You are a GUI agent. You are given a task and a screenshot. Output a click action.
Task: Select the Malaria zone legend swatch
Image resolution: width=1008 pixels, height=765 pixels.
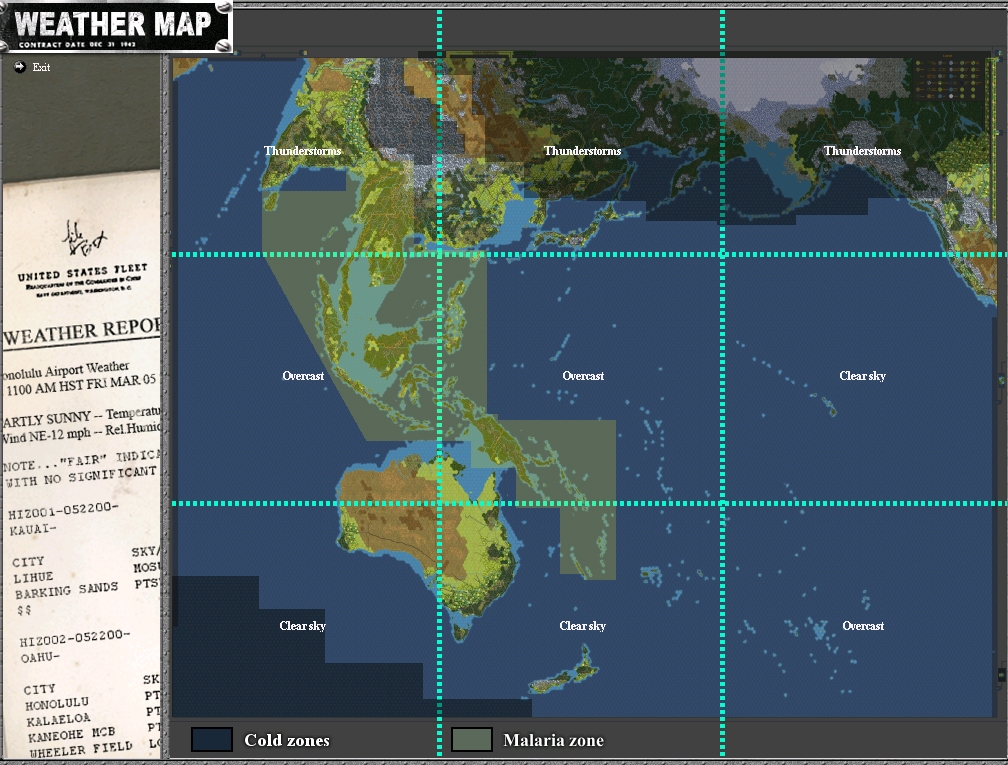472,739
